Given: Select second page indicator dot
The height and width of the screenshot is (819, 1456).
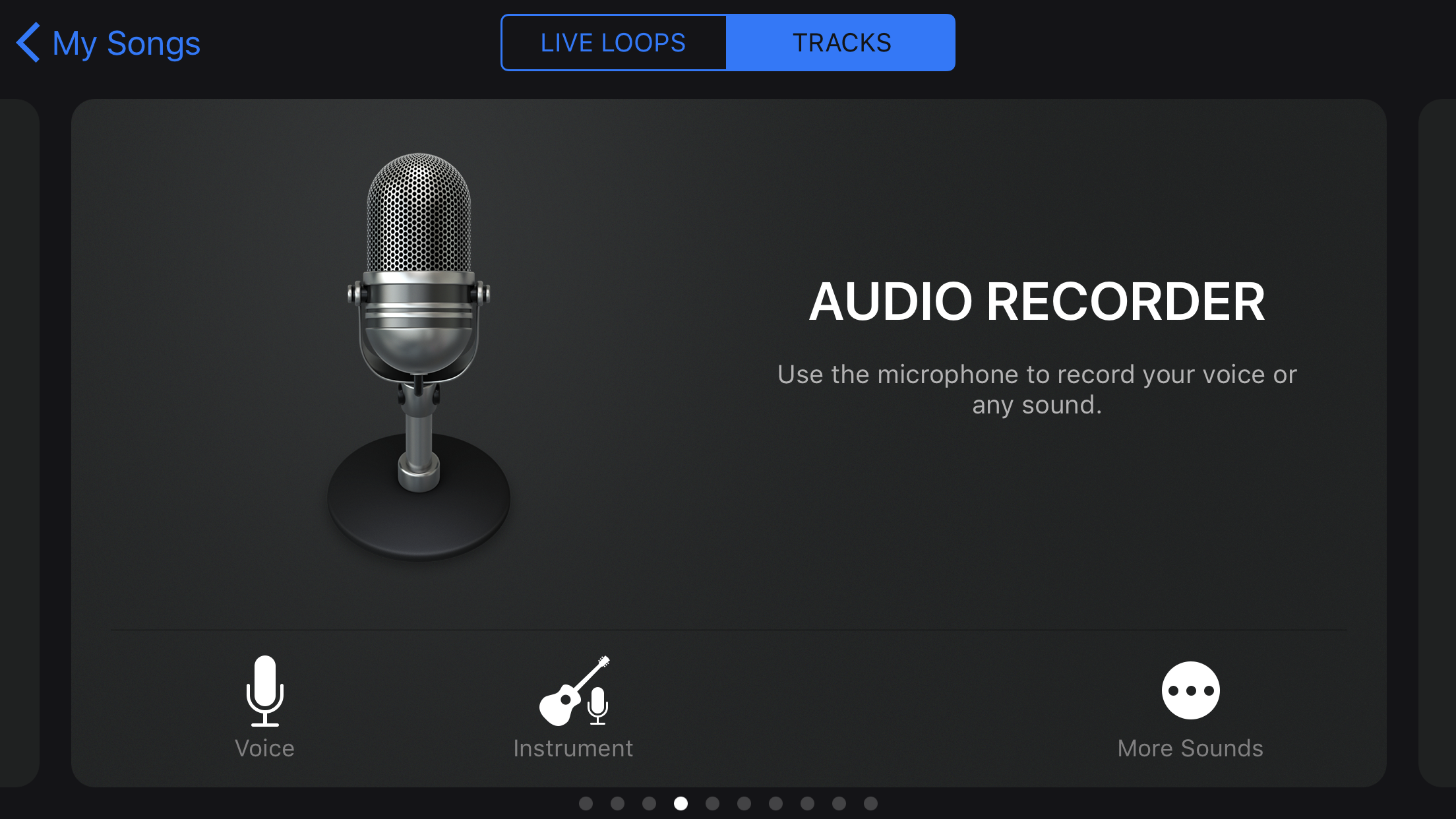Looking at the screenshot, I should click(617, 803).
